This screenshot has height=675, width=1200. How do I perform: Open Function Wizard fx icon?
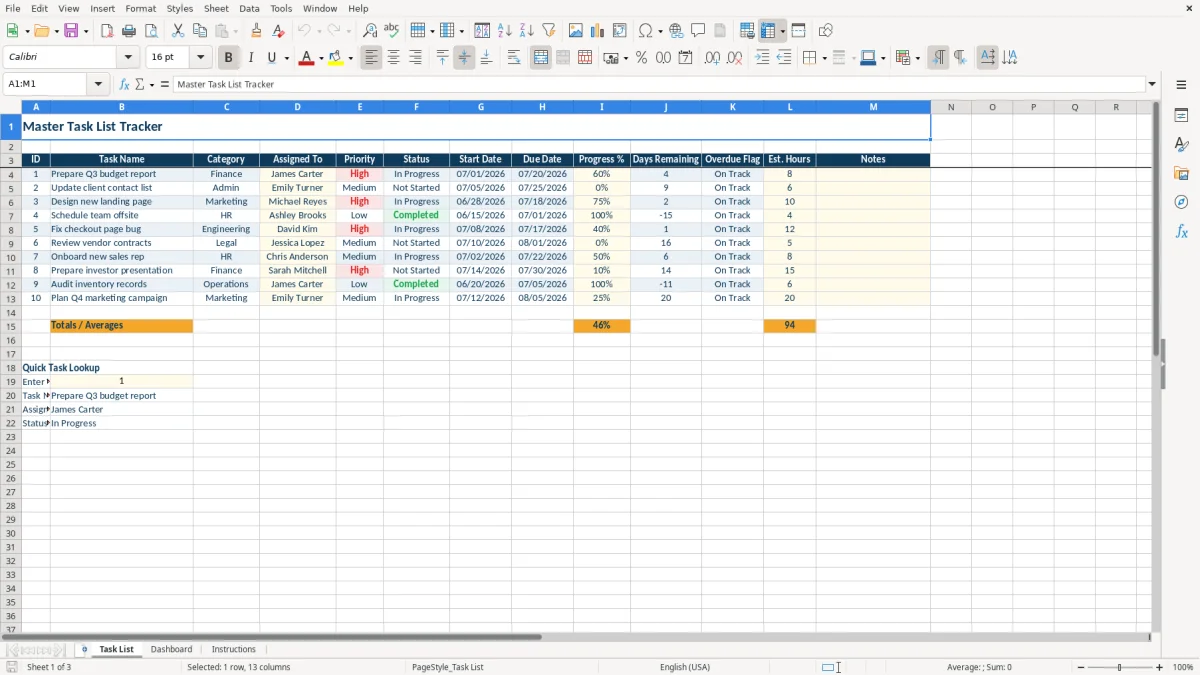pyautogui.click(x=125, y=84)
